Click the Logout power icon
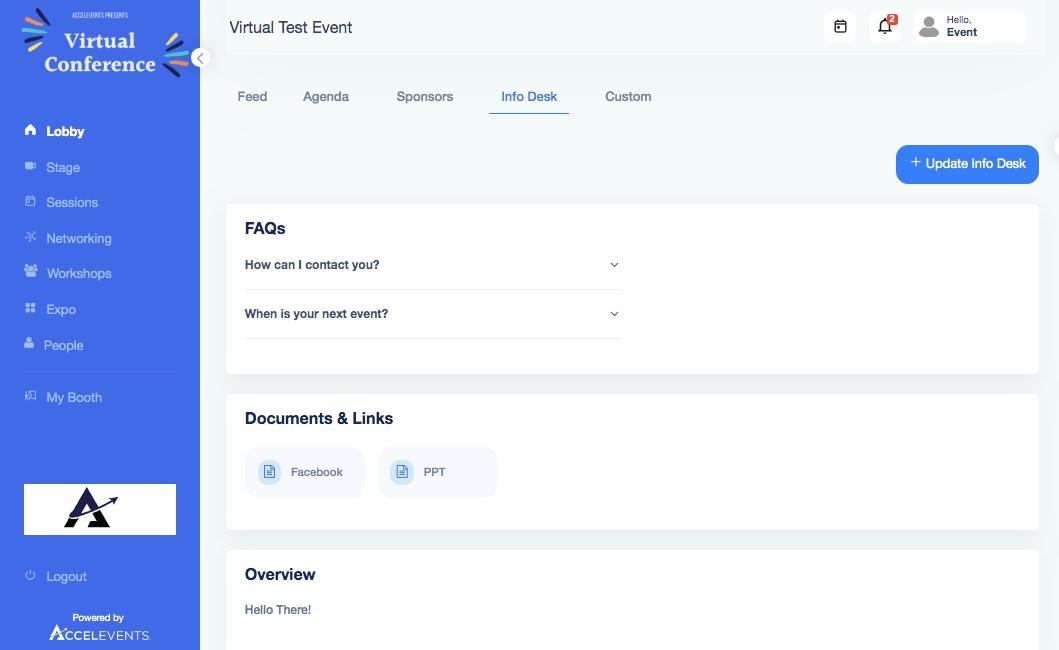The height and width of the screenshot is (650, 1059). tap(30, 576)
